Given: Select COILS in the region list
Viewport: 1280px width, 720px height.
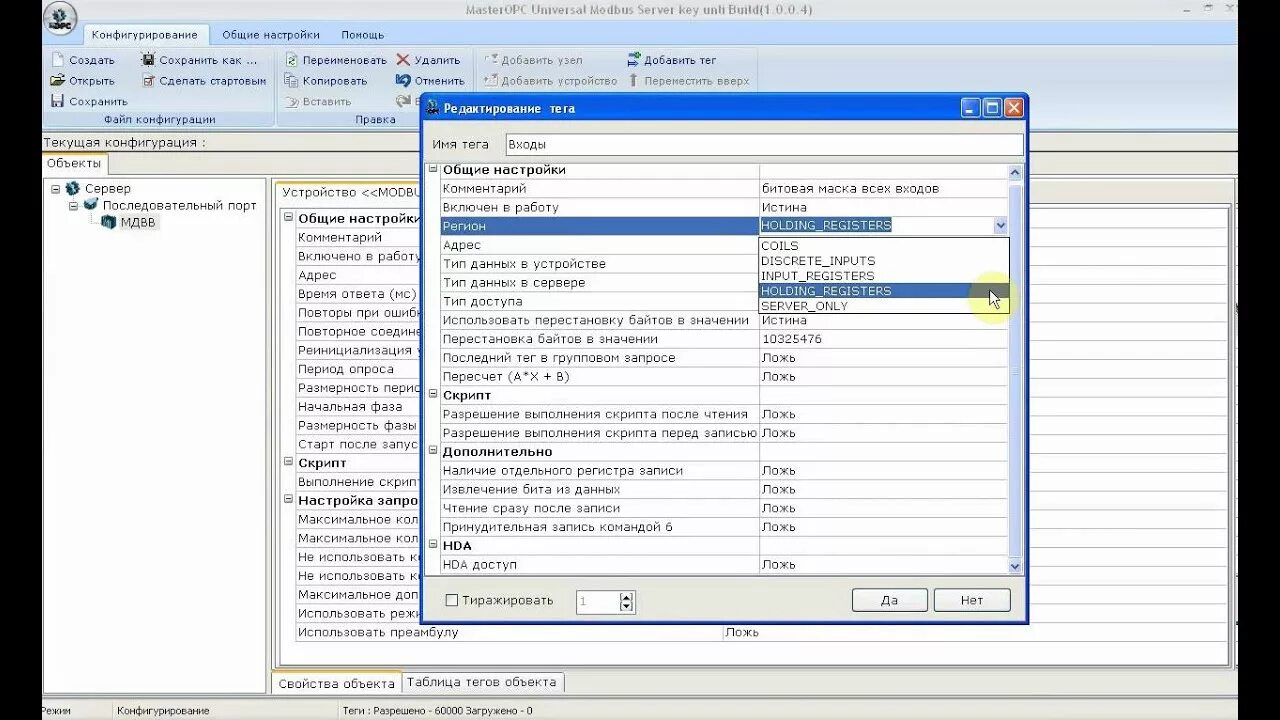Looking at the screenshot, I should [884, 246].
